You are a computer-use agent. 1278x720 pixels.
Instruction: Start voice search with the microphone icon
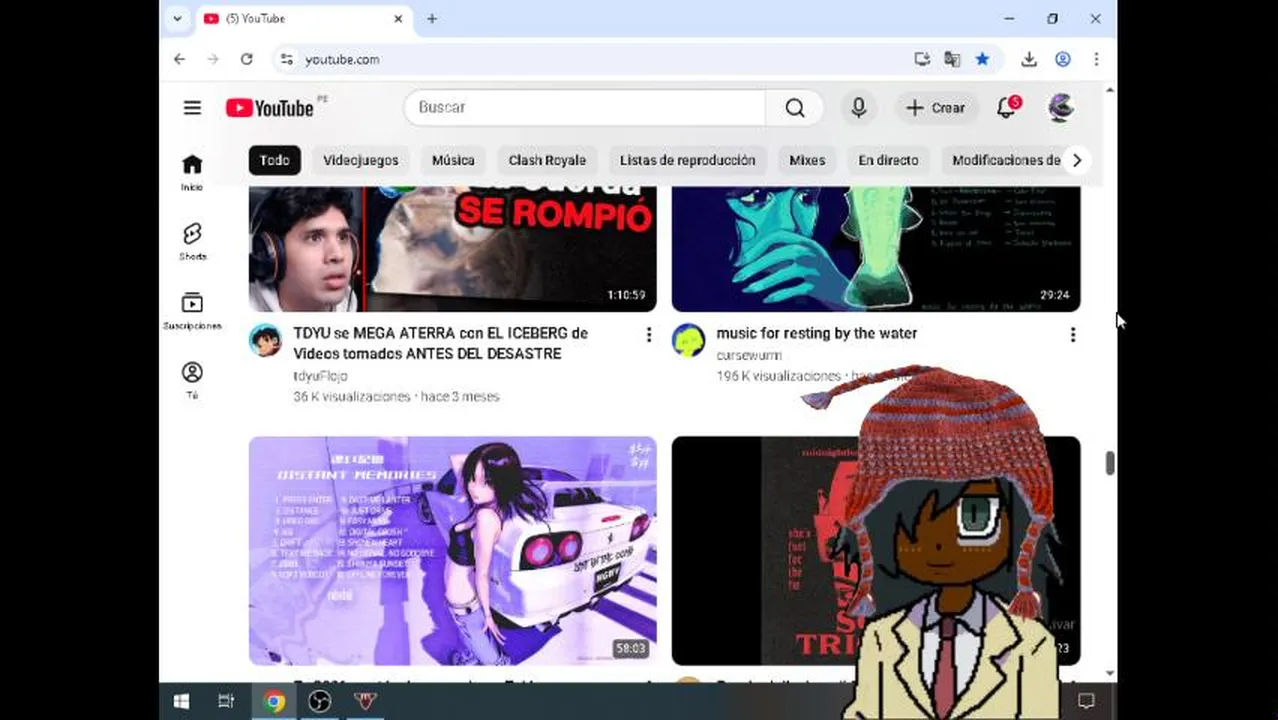[858, 108]
